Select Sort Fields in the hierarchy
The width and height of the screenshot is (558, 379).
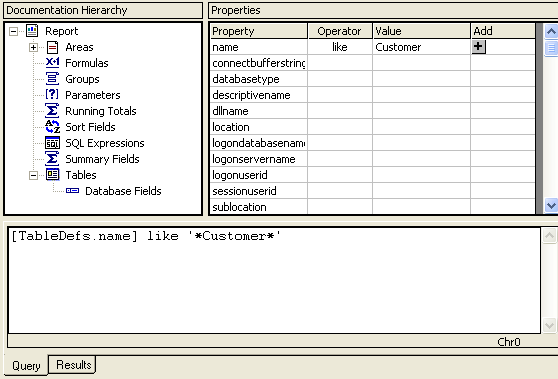(x=90, y=127)
